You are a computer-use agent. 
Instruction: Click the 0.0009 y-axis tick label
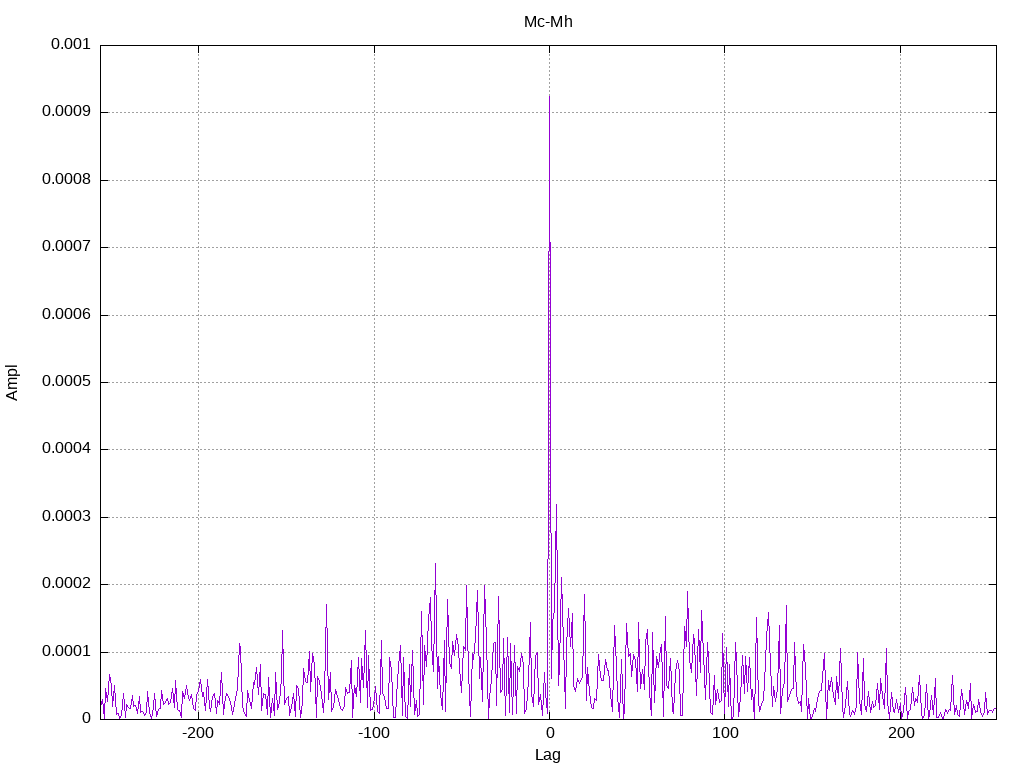(x=66, y=112)
